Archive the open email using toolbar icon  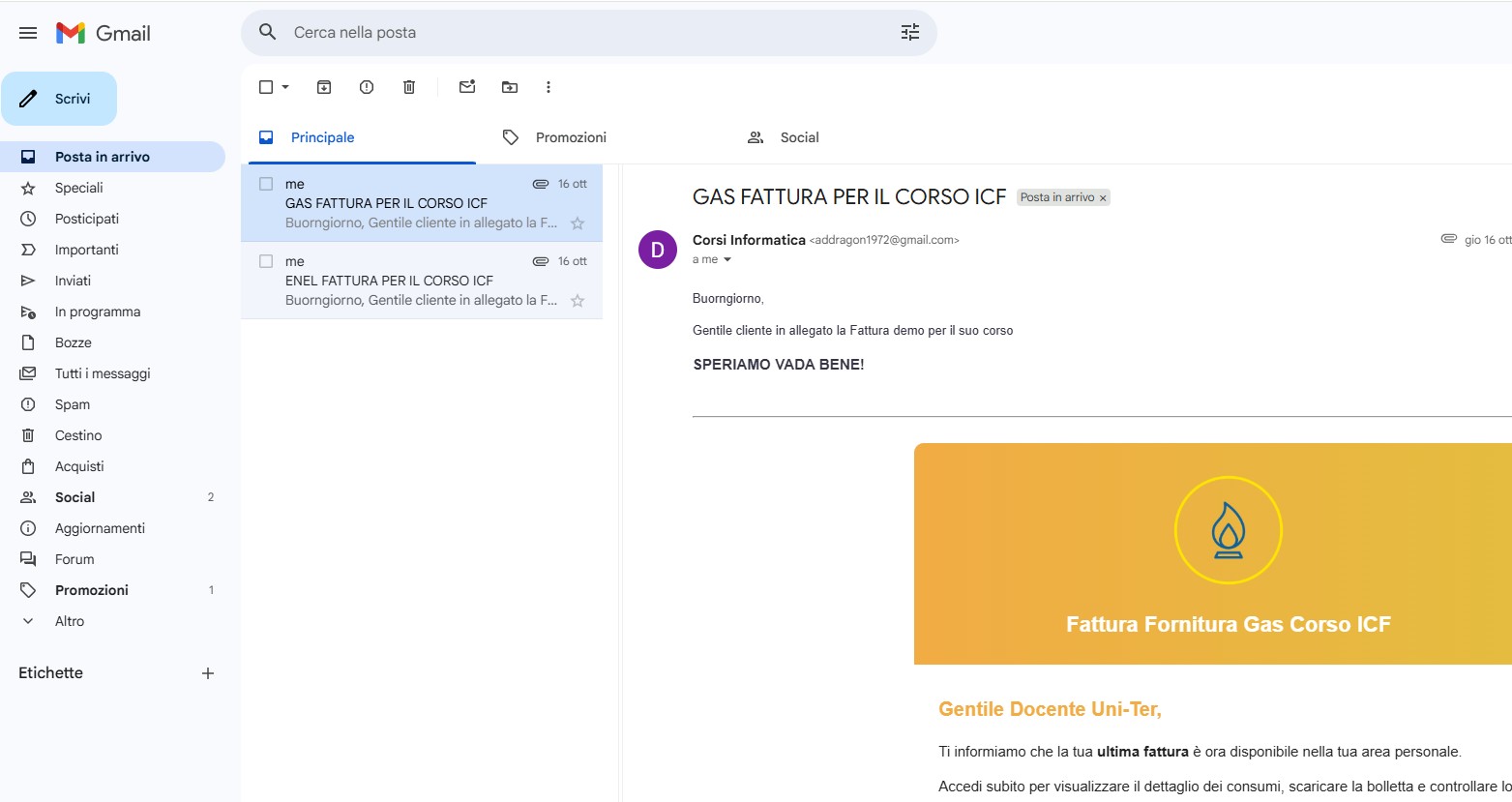[x=323, y=86]
